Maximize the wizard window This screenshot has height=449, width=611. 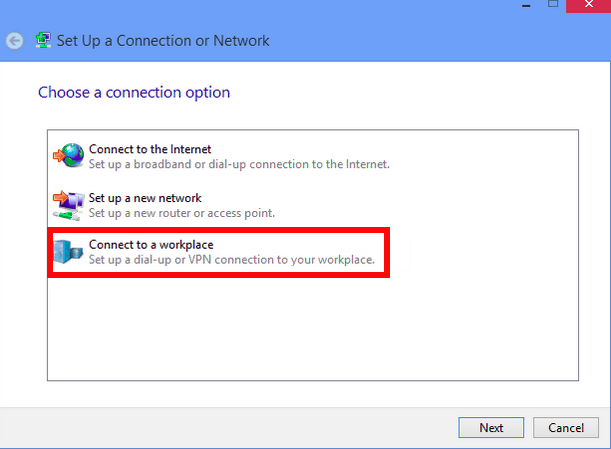(x=553, y=4)
